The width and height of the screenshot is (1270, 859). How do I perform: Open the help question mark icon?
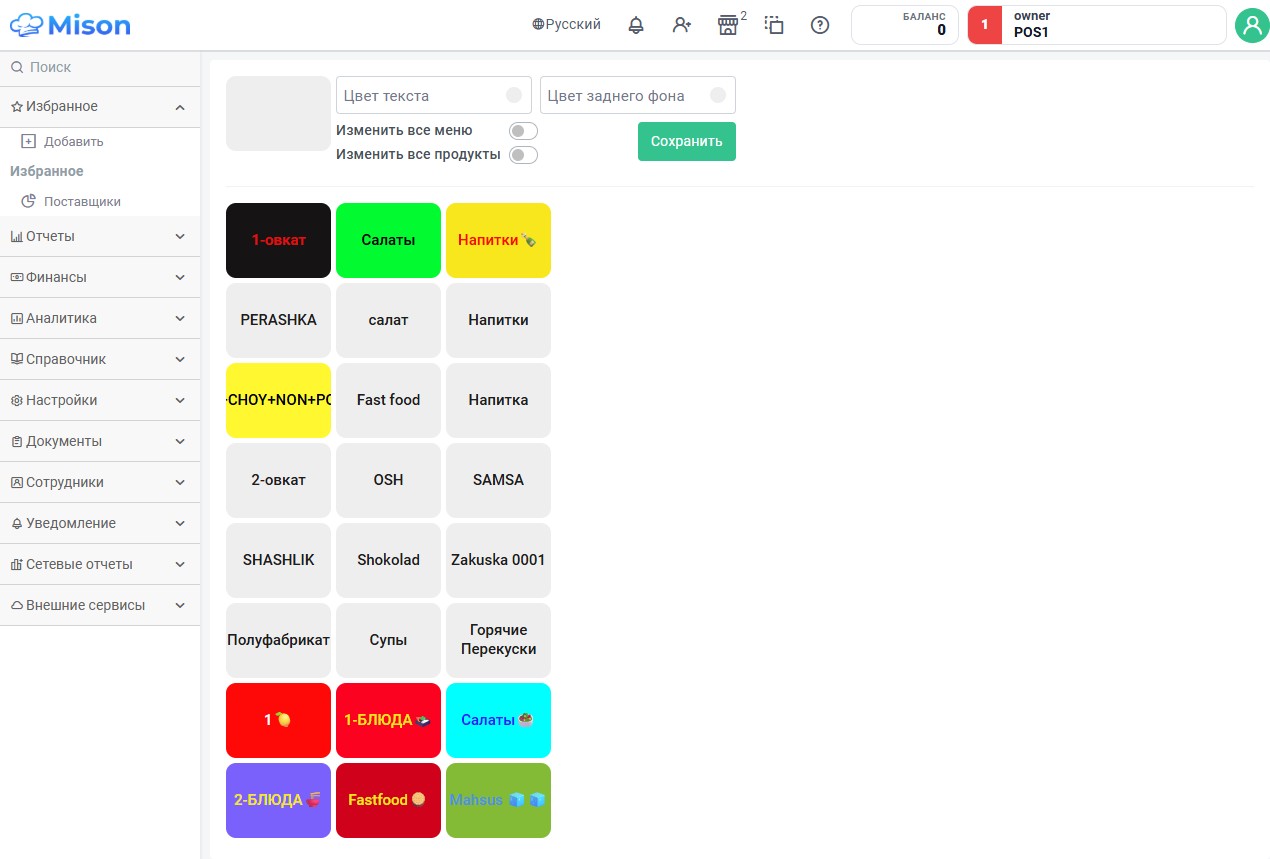pos(820,25)
